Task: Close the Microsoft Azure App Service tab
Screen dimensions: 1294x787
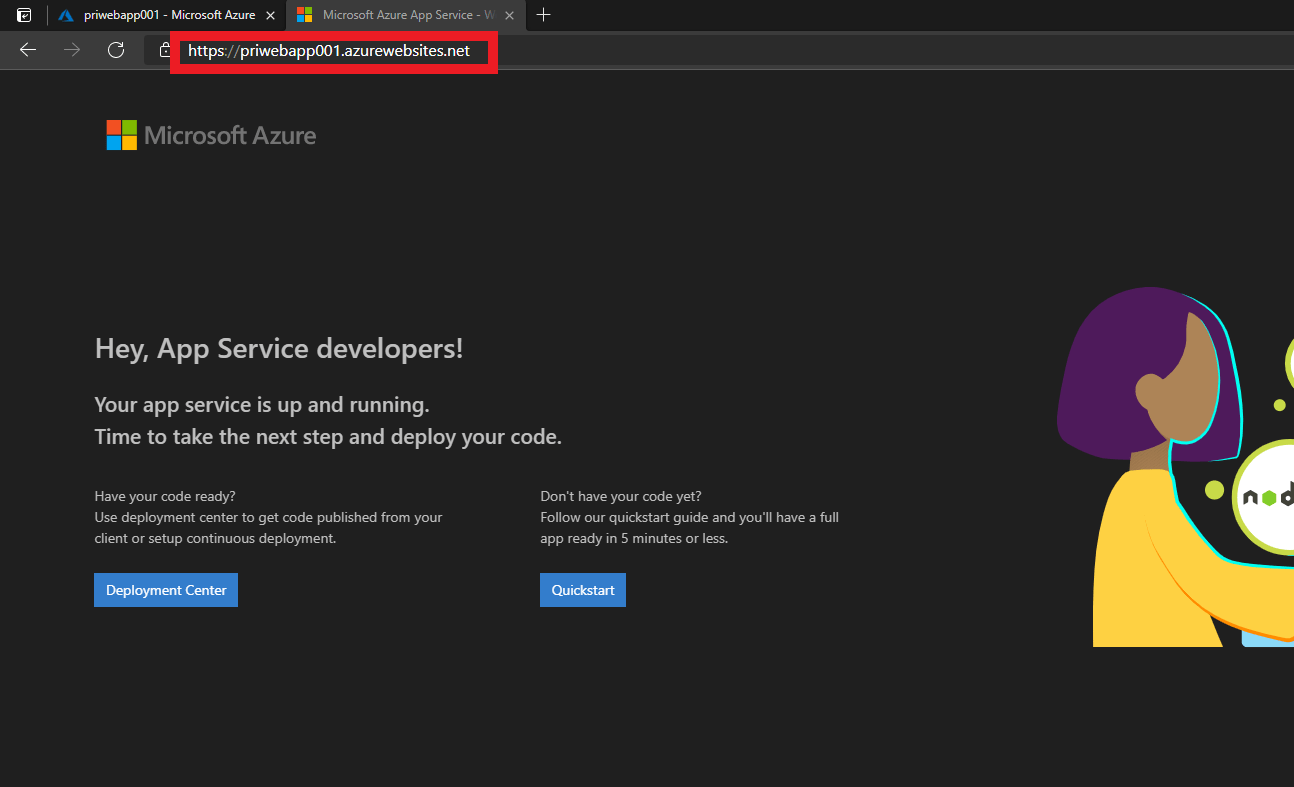Action: [x=510, y=15]
